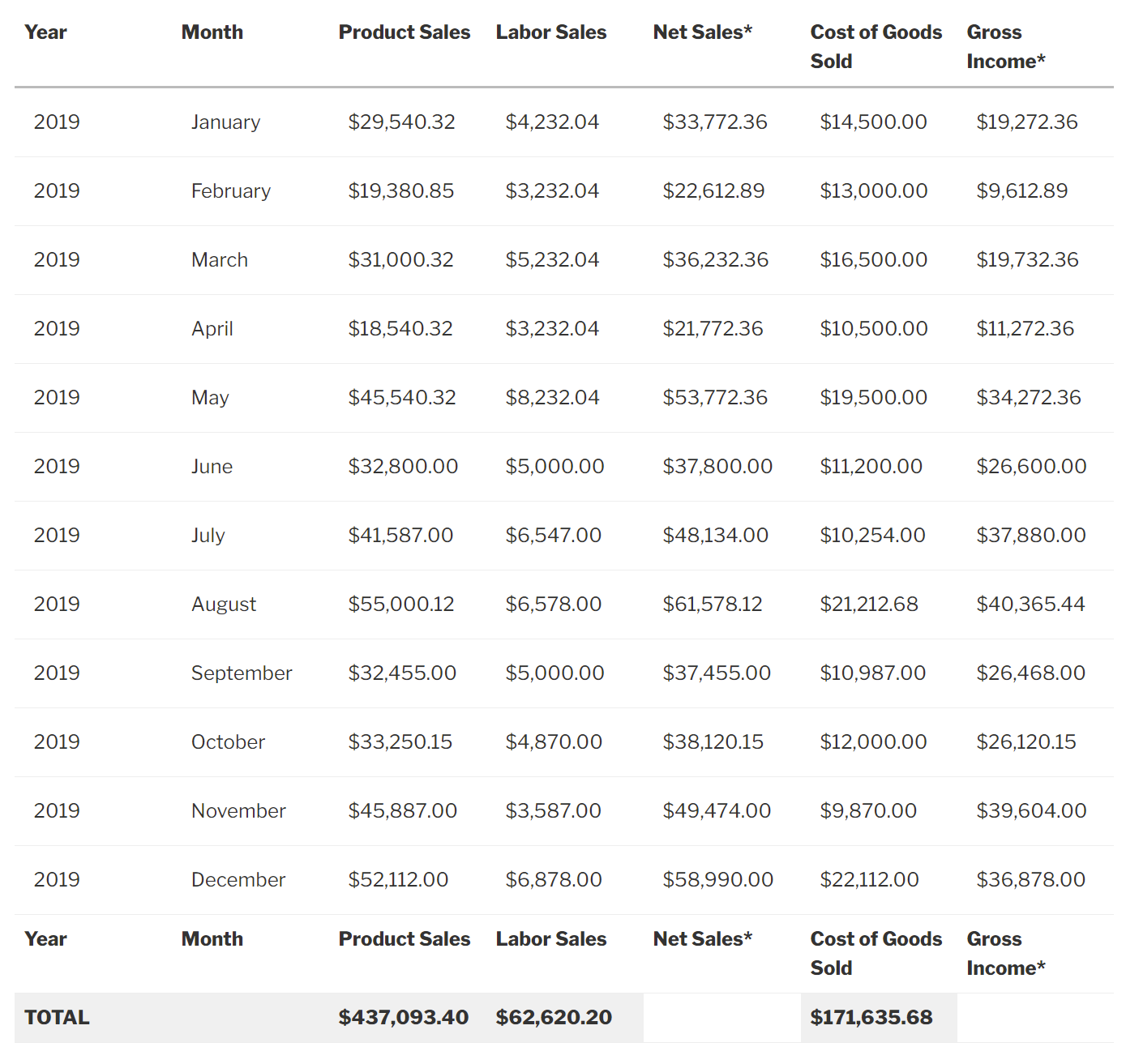The height and width of the screenshot is (1064, 1126).
Task: Click the Cost of Goods Sold header in the top row
Action: click(x=876, y=46)
